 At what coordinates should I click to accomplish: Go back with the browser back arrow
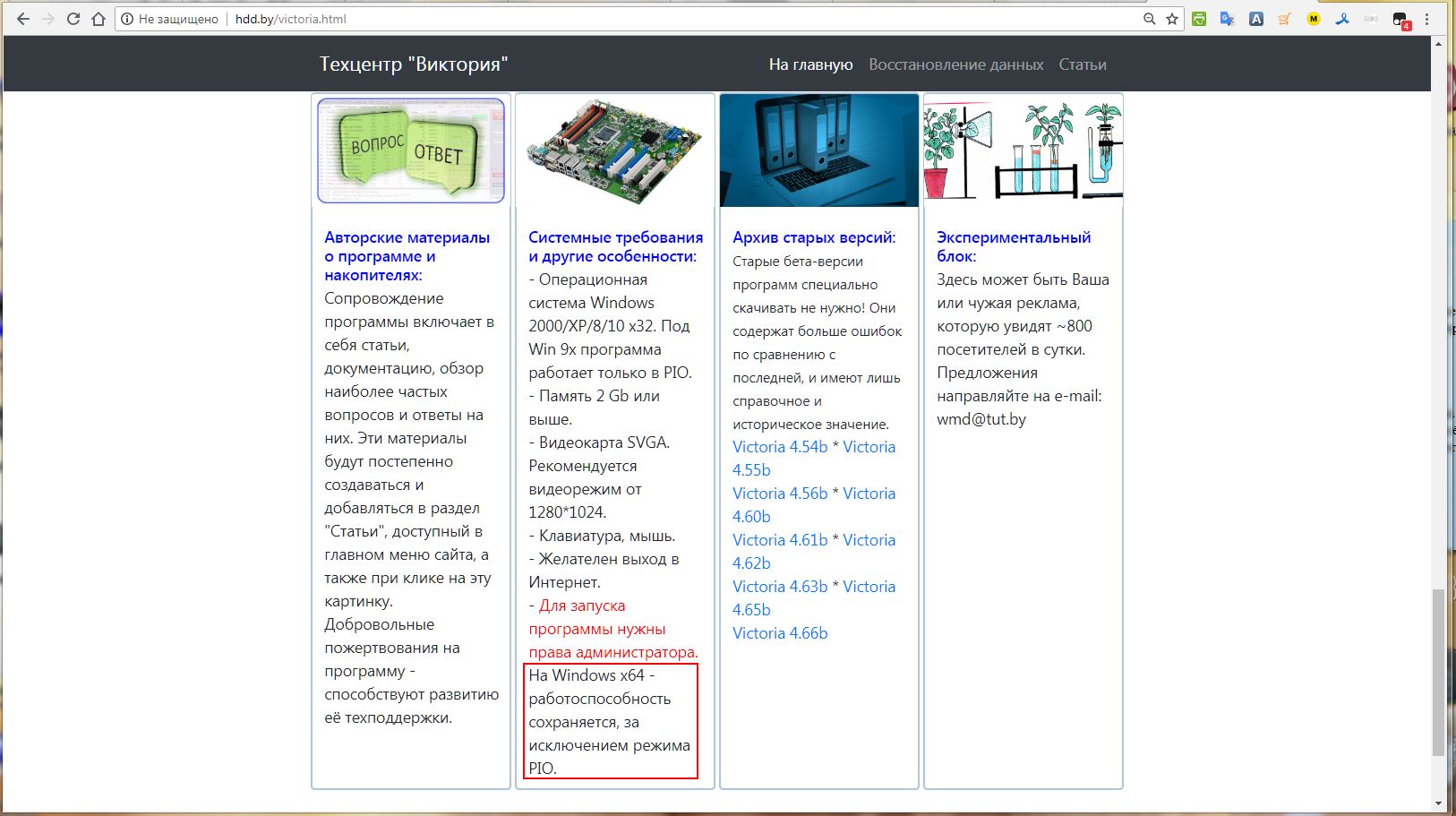pos(23,19)
